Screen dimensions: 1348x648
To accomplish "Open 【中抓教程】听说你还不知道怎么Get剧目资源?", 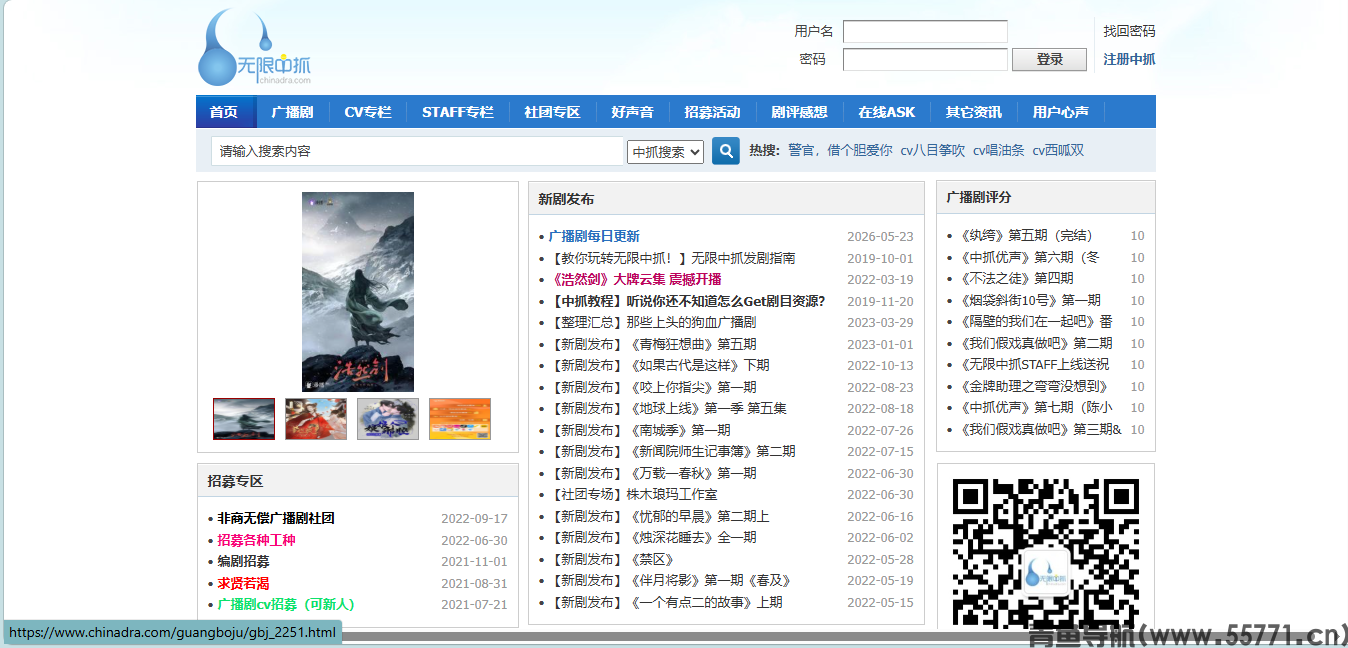I will click(x=687, y=301).
